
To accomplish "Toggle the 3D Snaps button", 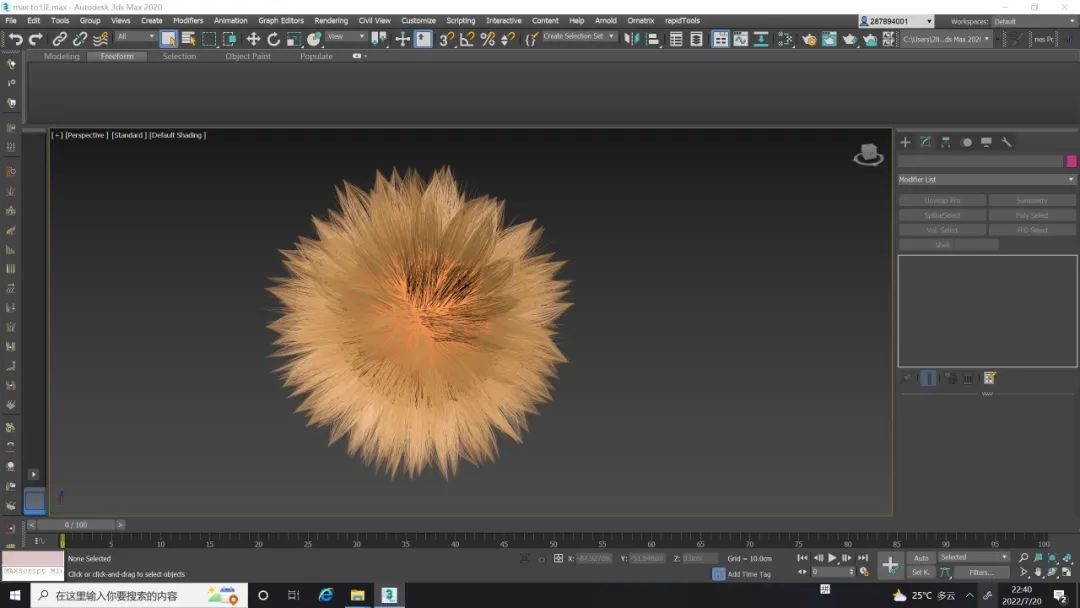I will pyautogui.click(x=446, y=39).
